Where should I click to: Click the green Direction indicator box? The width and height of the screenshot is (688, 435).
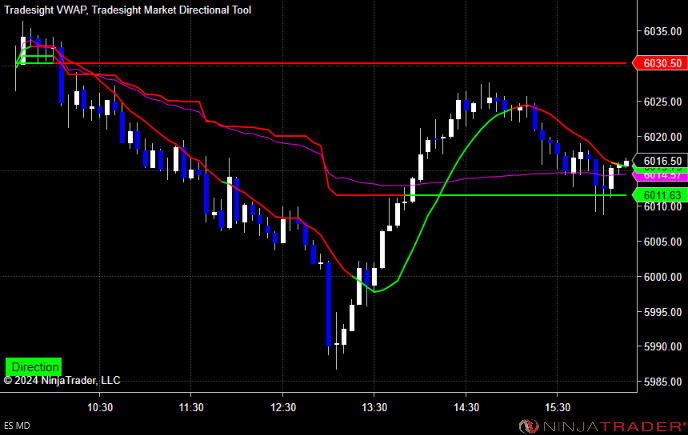point(34,367)
